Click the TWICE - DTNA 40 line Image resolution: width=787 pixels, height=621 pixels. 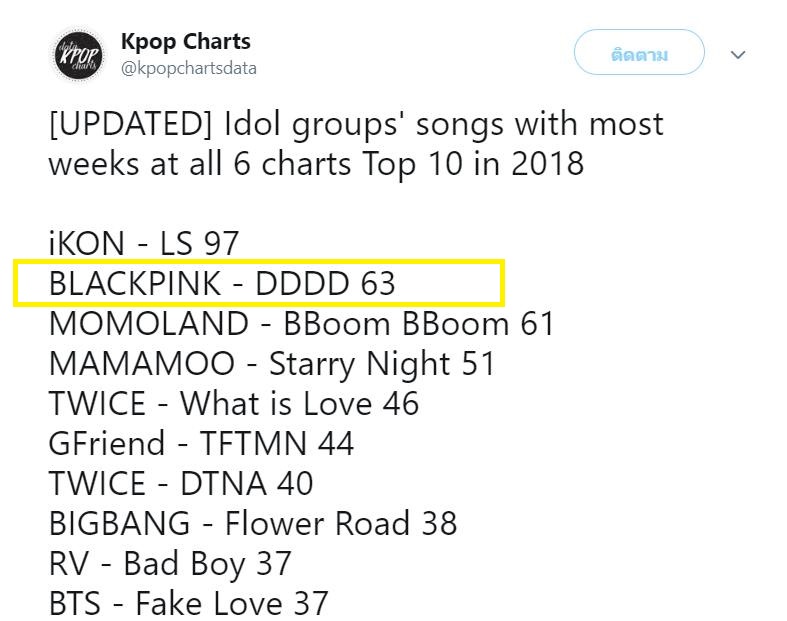point(181,483)
